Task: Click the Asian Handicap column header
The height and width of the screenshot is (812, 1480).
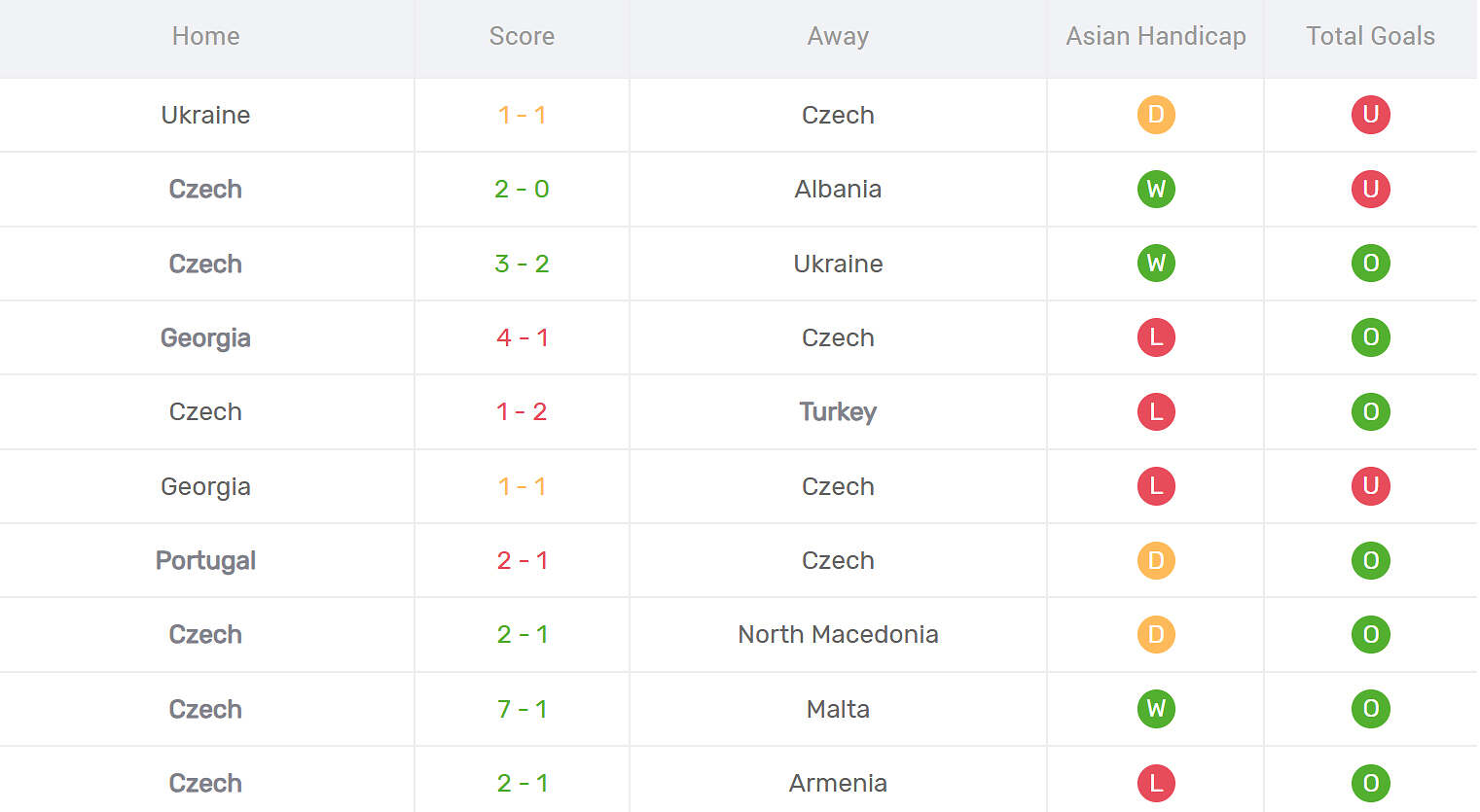Action: [x=1156, y=36]
